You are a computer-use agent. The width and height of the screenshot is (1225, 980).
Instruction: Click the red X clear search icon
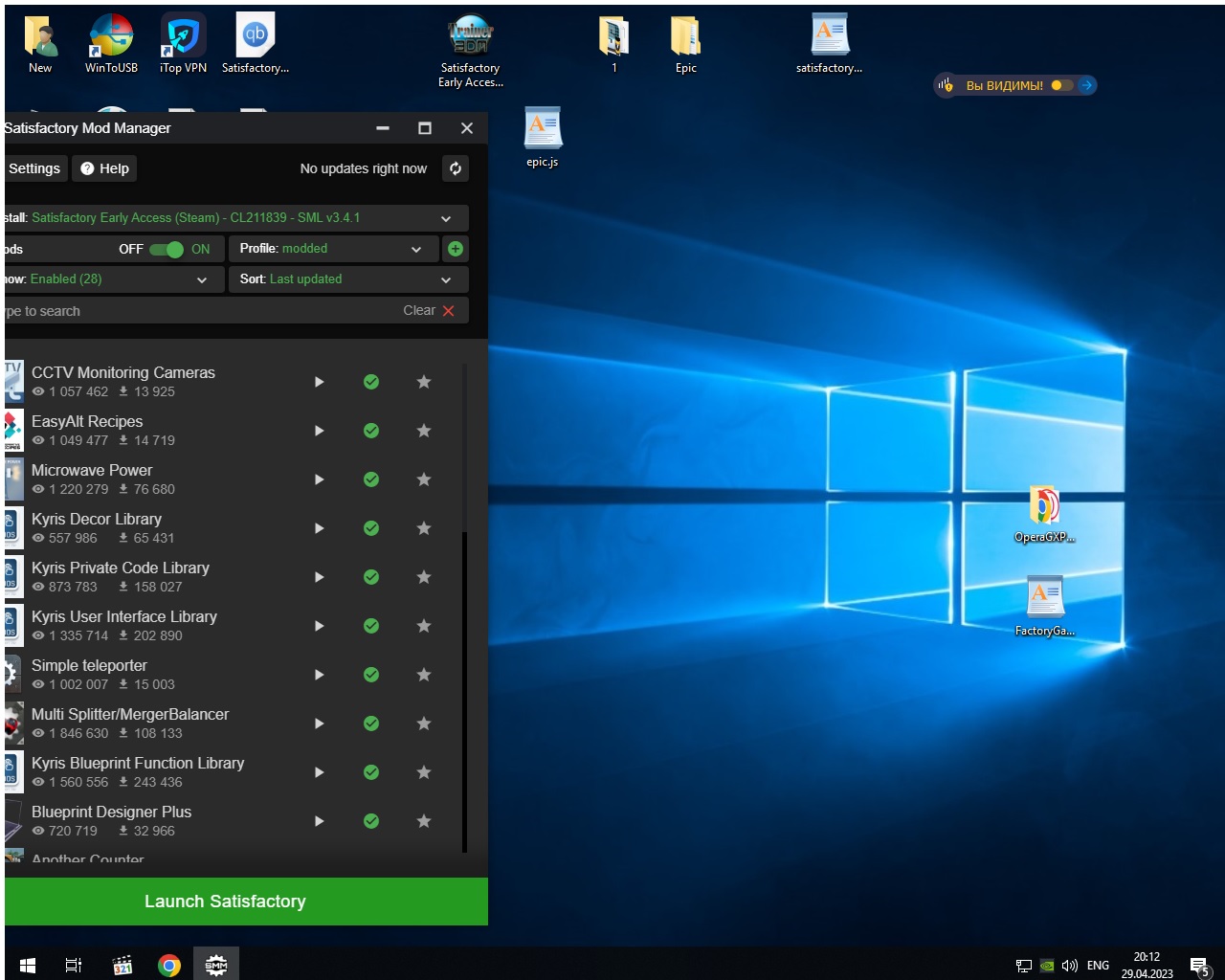448,311
